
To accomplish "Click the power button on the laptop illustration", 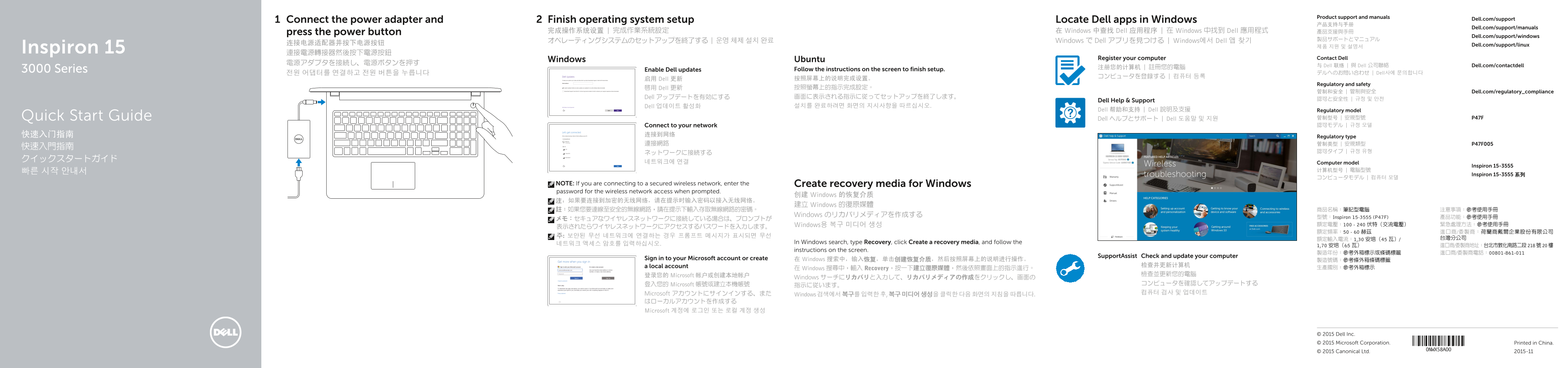I will [473, 105].
